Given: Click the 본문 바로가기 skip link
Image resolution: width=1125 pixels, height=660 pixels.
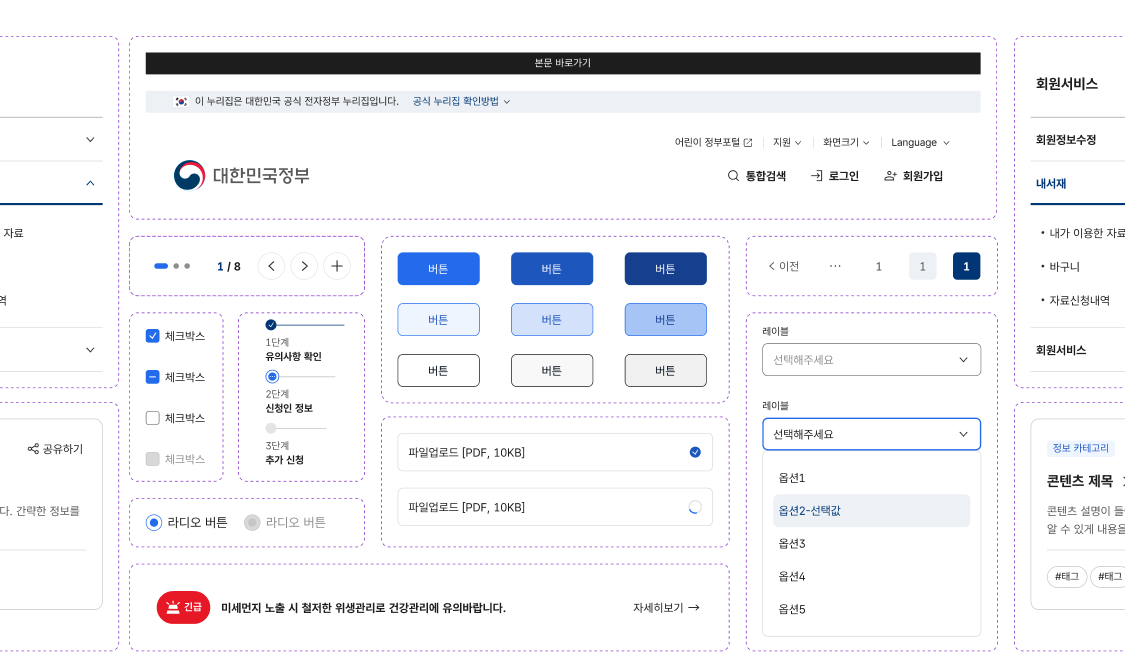Looking at the screenshot, I should pos(562,63).
